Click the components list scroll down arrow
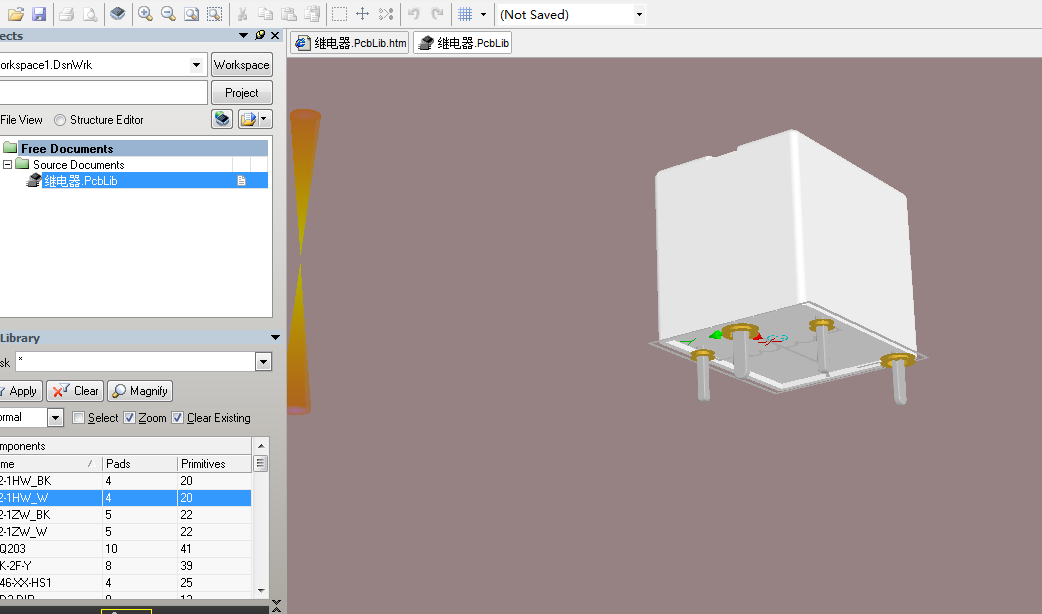This screenshot has width=1042, height=614. [x=260, y=590]
